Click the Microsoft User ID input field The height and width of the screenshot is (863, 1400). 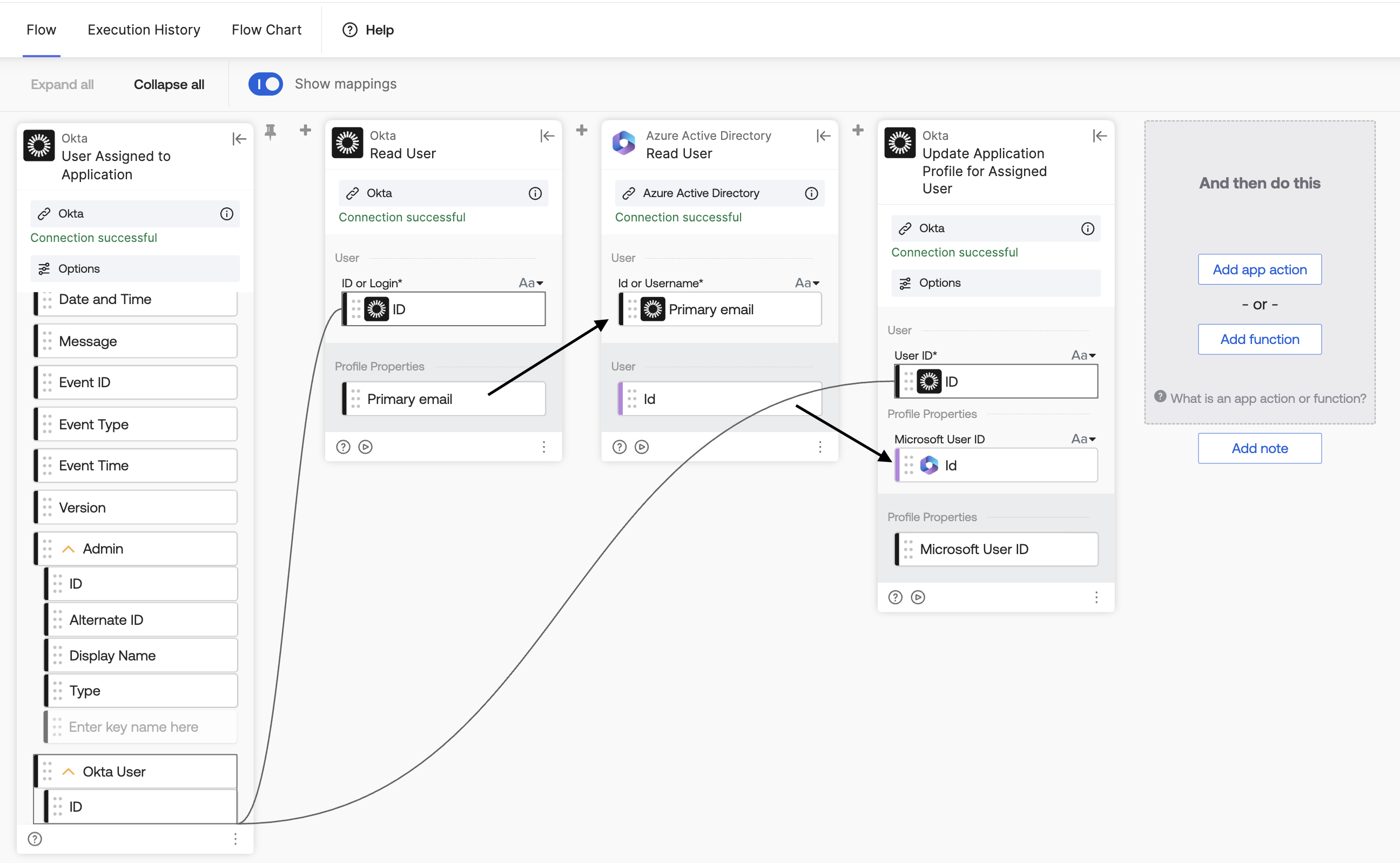point(996,466)
